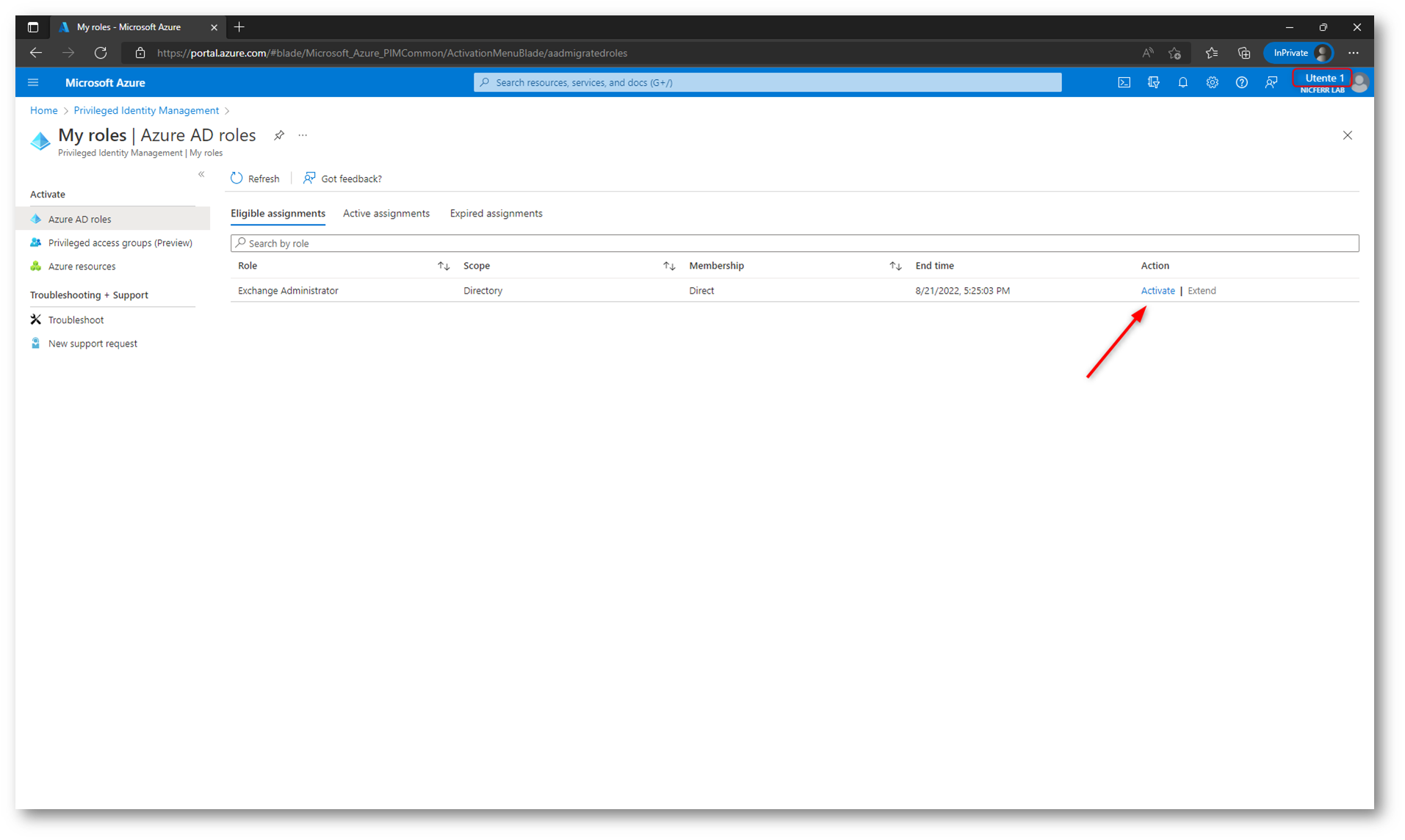Close the My roles blade
Image resolution: width=1405 pixels, height=840 pixels.
[1347, 135]
